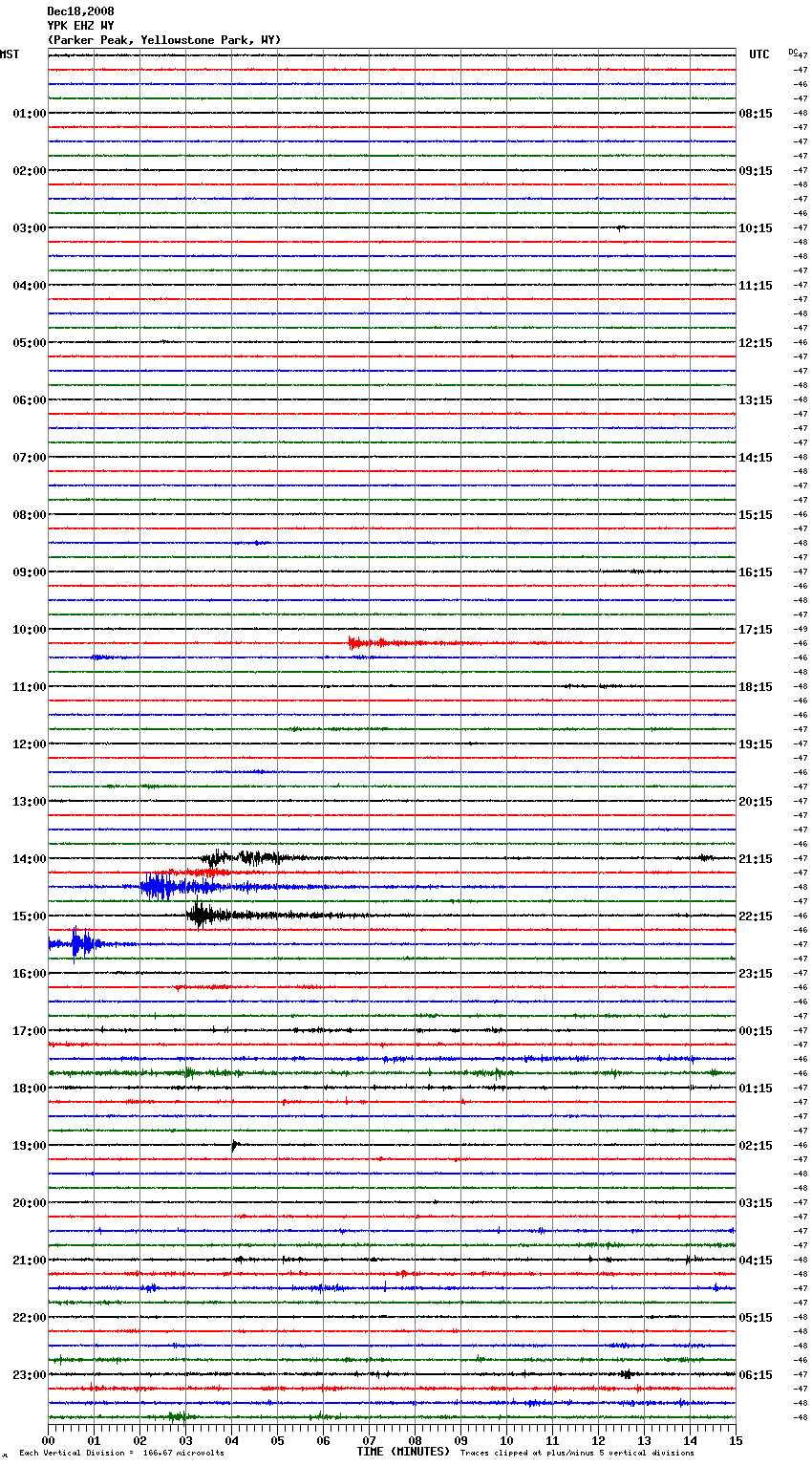Image resolution: width=812 pixels, height=1466 pixels.
Task: Select the 11:00 MST time label
Action: coord(30,687)
